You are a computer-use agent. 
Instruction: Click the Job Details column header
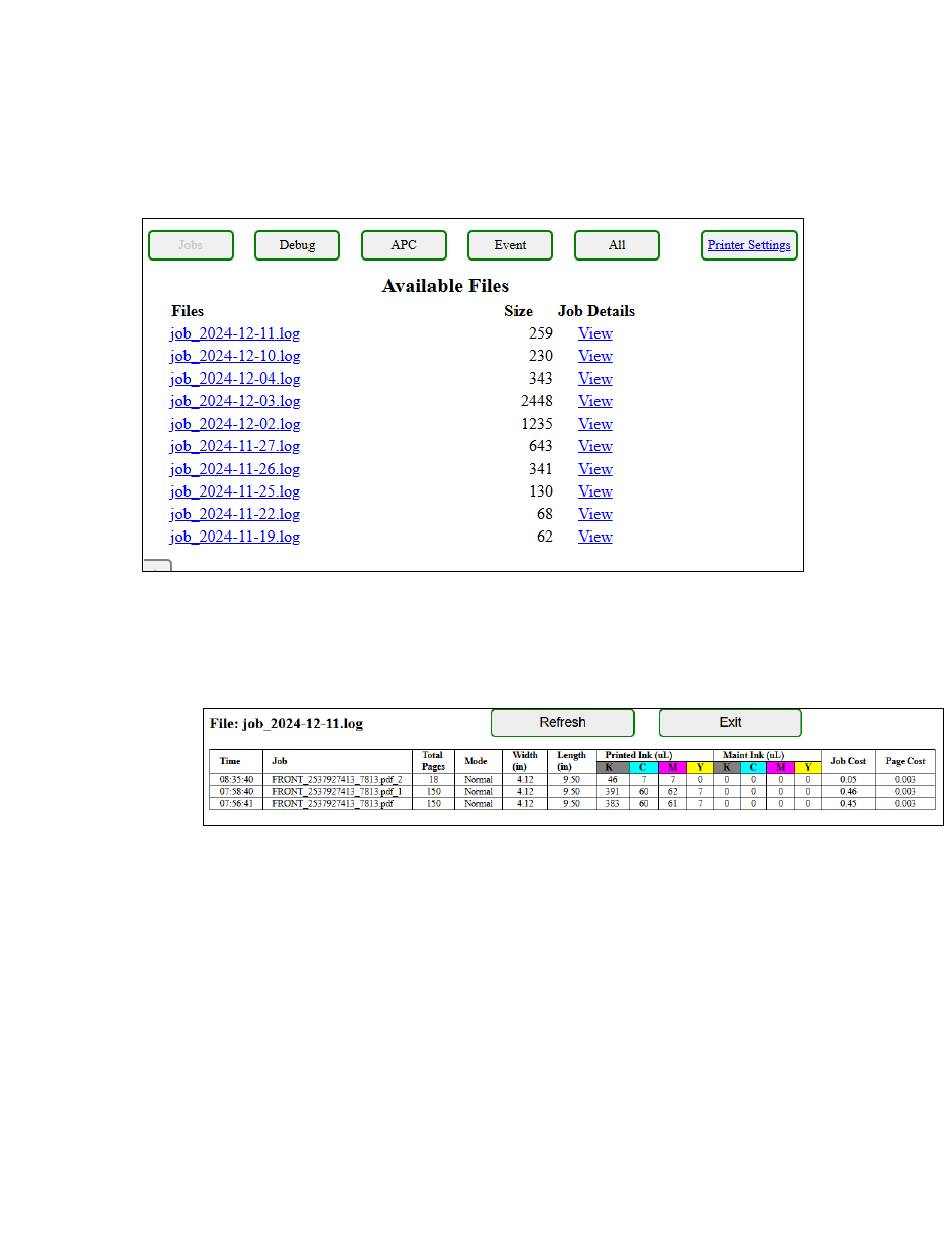tap(596, 311)
